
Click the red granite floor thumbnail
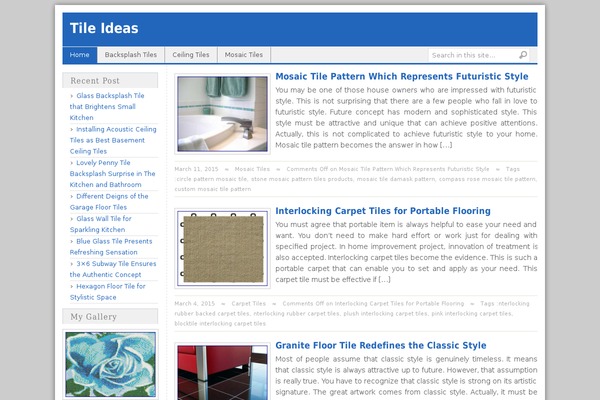[222, 371]
